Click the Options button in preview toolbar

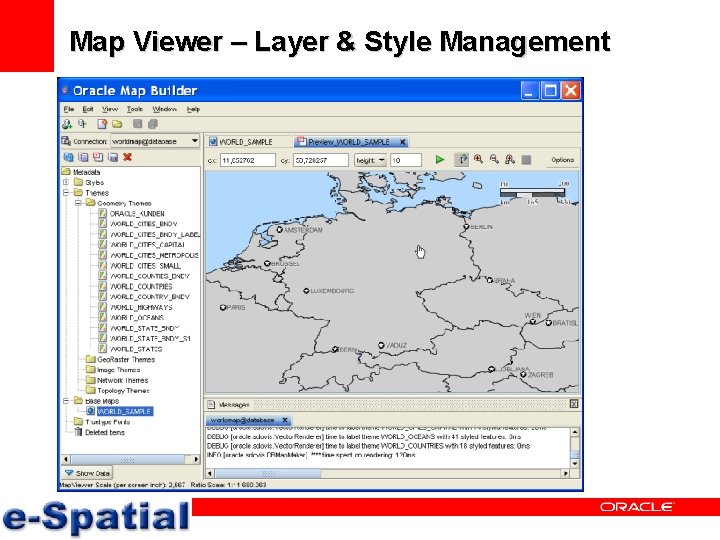click(x=562, y=160)
